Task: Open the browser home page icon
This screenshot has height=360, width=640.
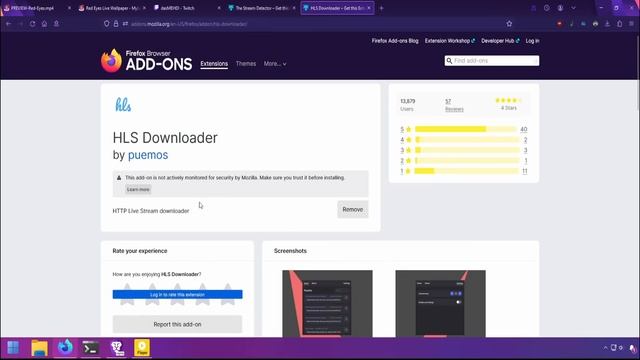Action: pos(44,24)
